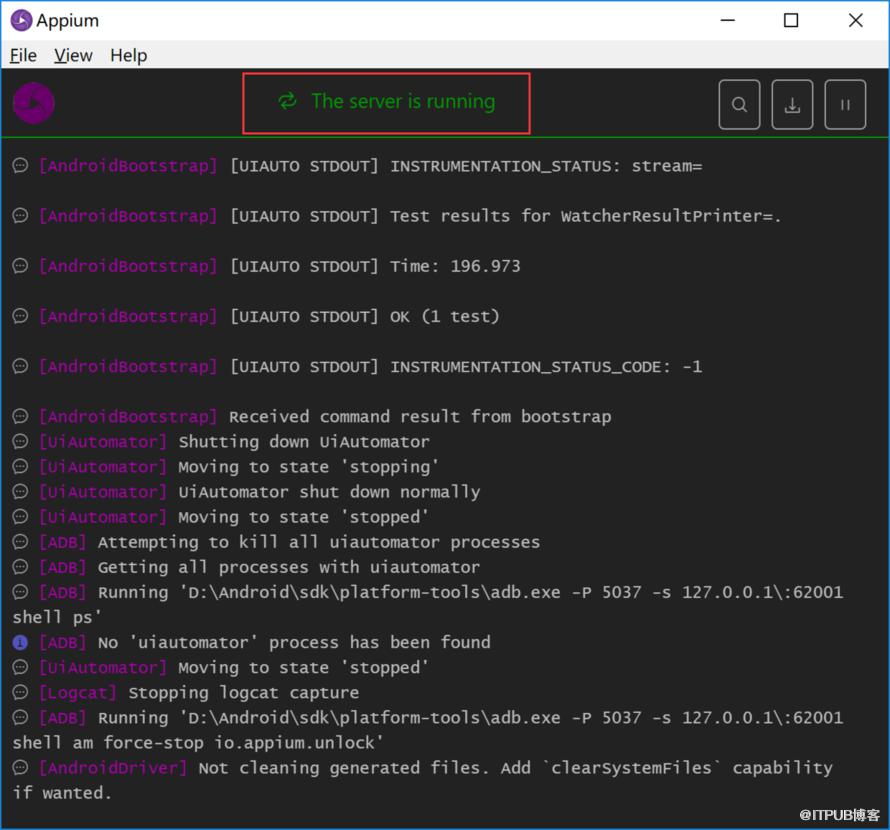Select the 'shell am force-stop io.appium.unlock' text
890x830 pixels.
tap(198, 743)
